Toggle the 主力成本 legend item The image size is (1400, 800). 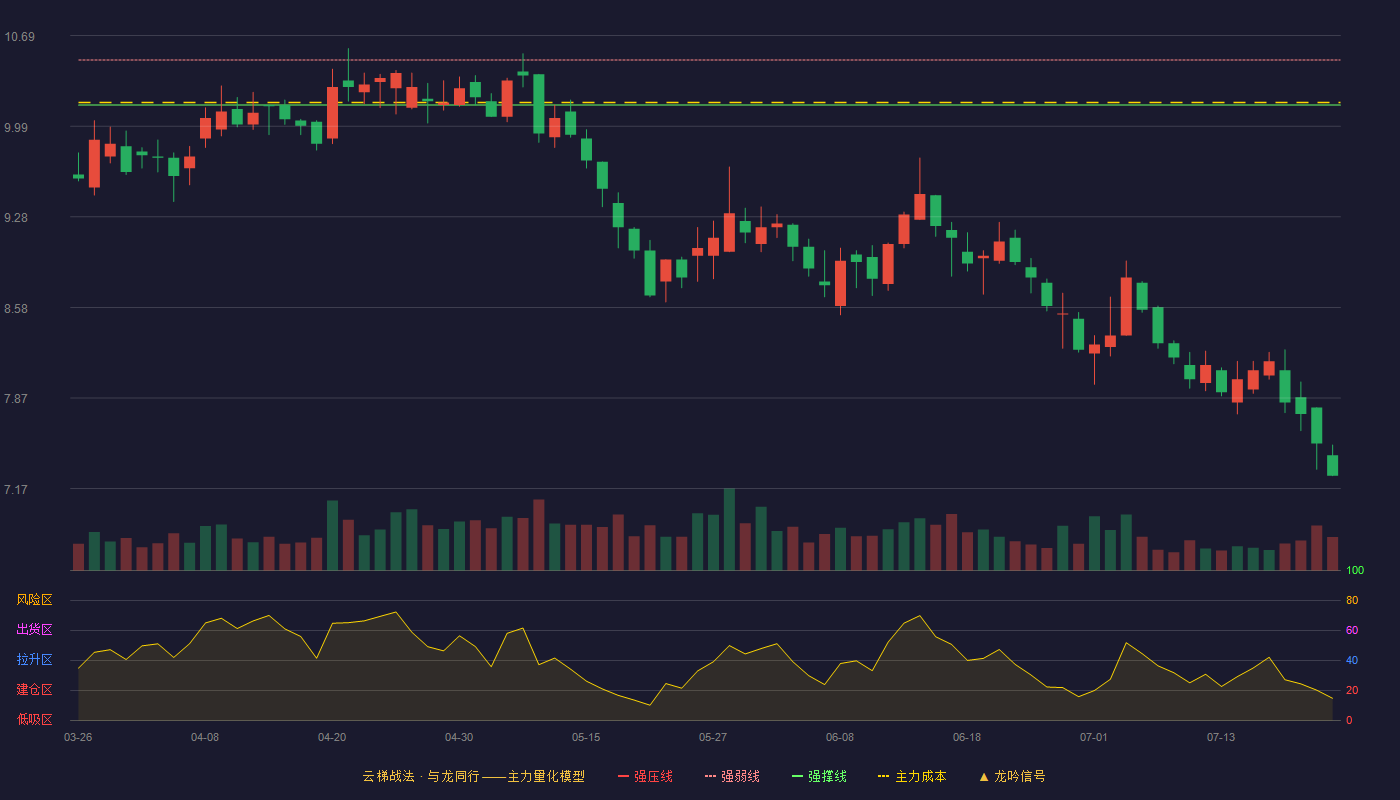(912, 776)
